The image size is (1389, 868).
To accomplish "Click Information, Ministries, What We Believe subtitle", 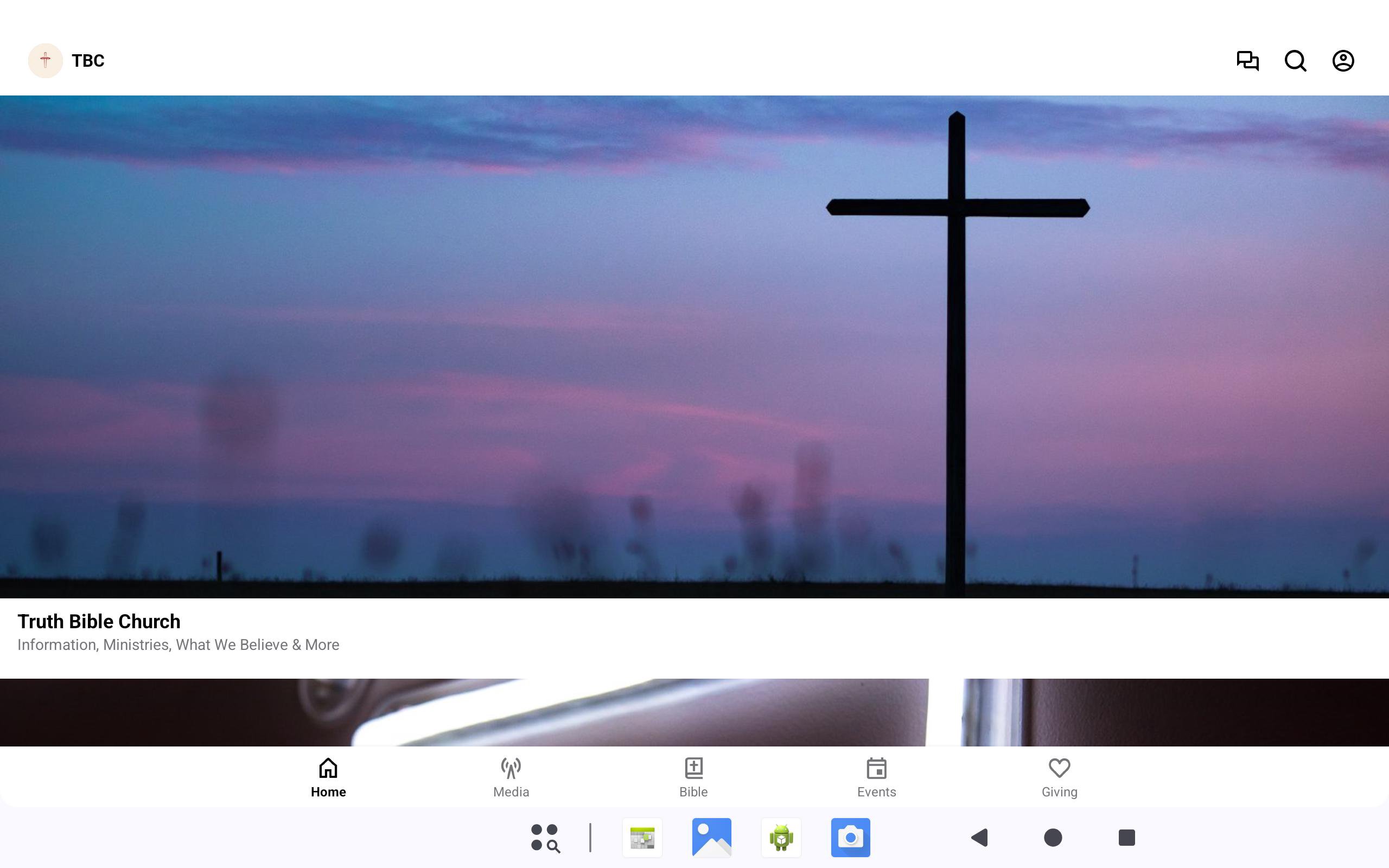I will click(178, 644).
